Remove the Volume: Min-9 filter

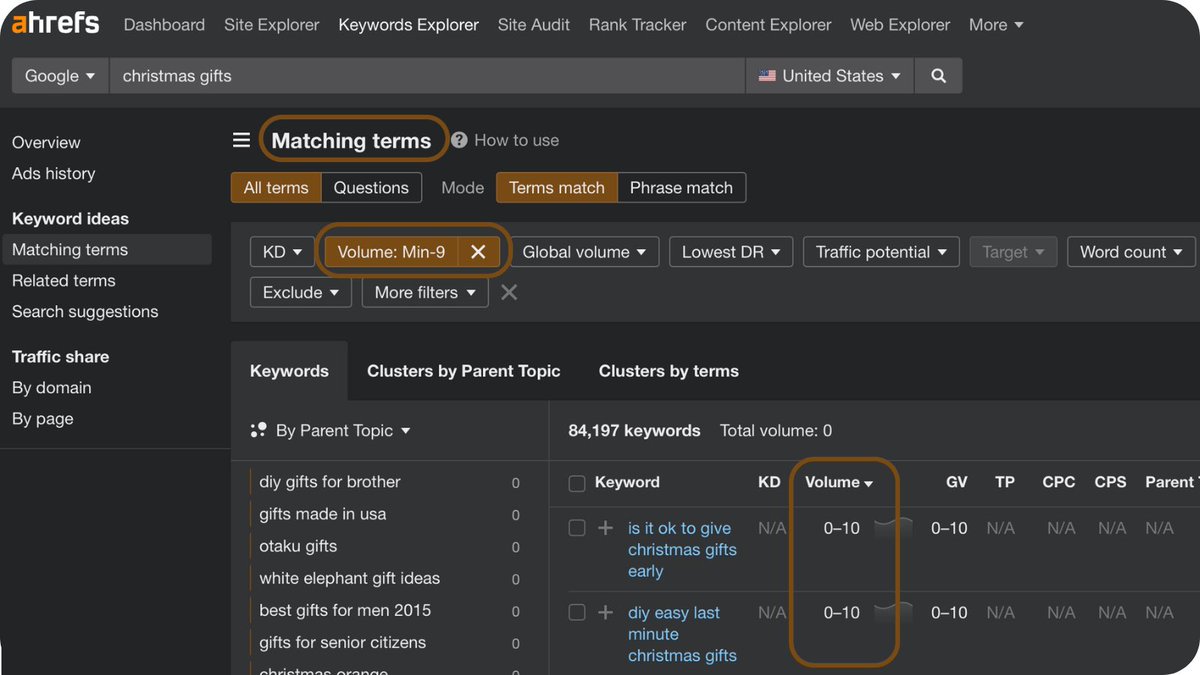478,252
